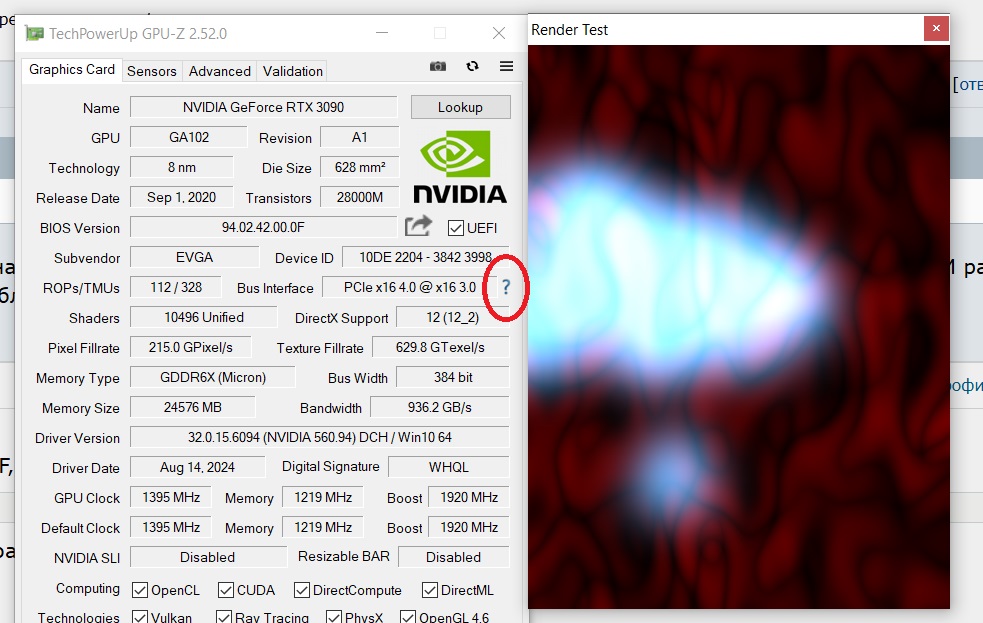Screen dimensions: 983x623
Task: Switch to the Graphics Card tab
Action: (x=71, y=70)
